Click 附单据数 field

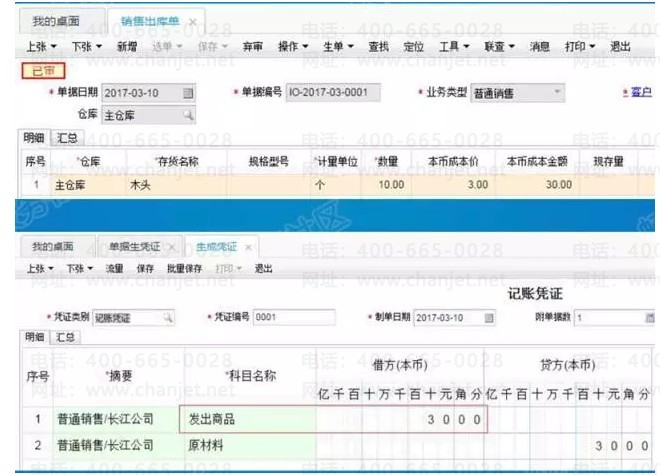(615, 318)
